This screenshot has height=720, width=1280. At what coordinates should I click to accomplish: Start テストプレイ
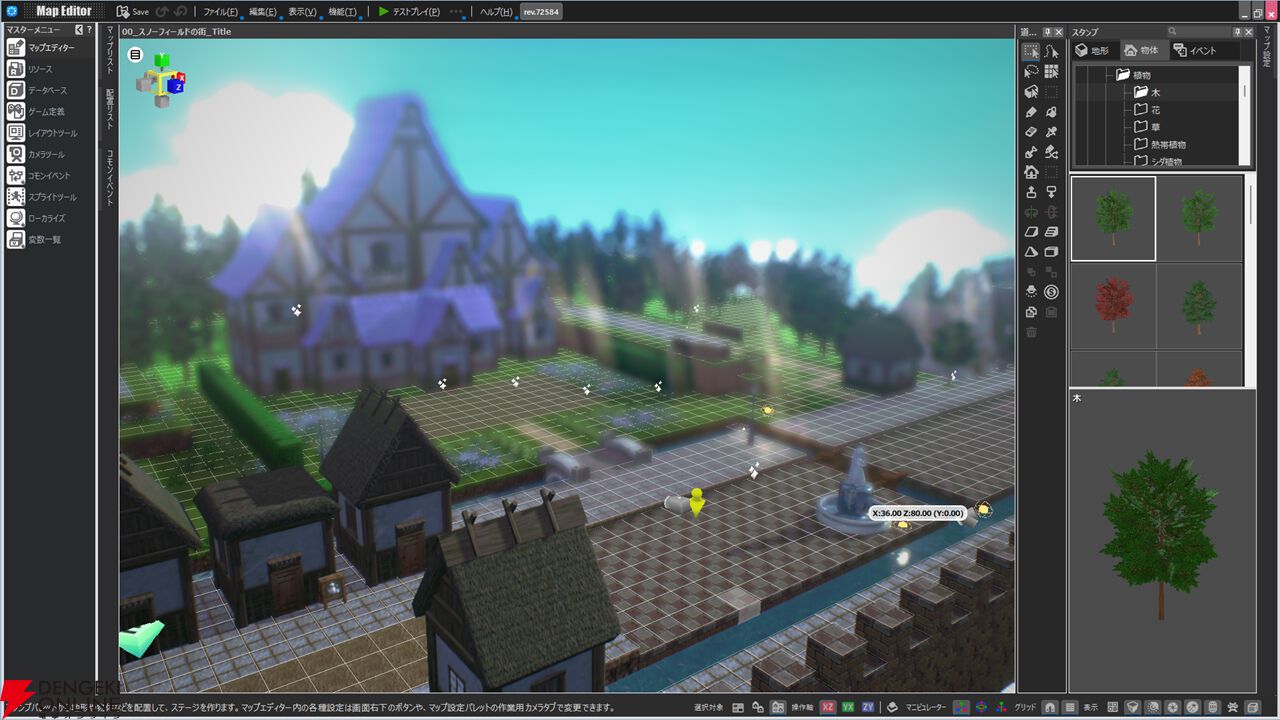410,12
